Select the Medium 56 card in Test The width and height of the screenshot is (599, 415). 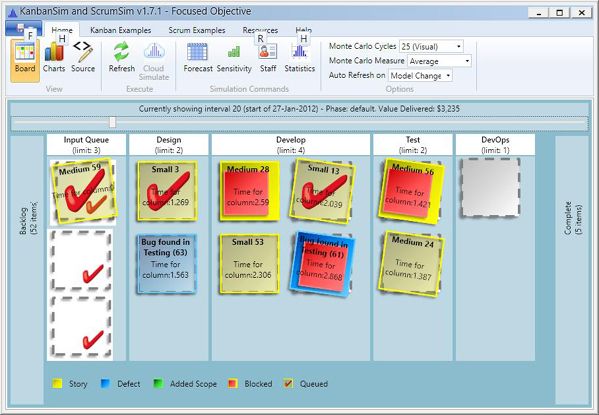pos(412,191)
